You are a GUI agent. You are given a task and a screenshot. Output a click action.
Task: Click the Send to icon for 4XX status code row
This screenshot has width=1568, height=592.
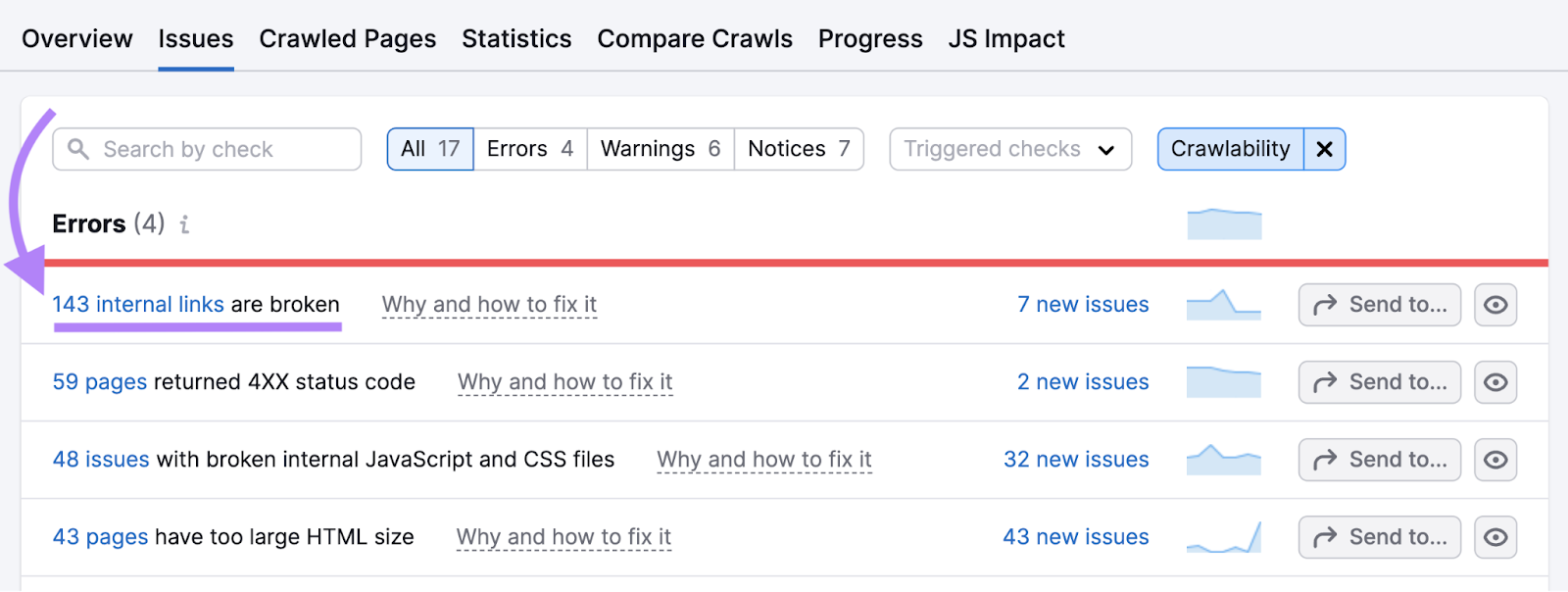[1378, 382]
